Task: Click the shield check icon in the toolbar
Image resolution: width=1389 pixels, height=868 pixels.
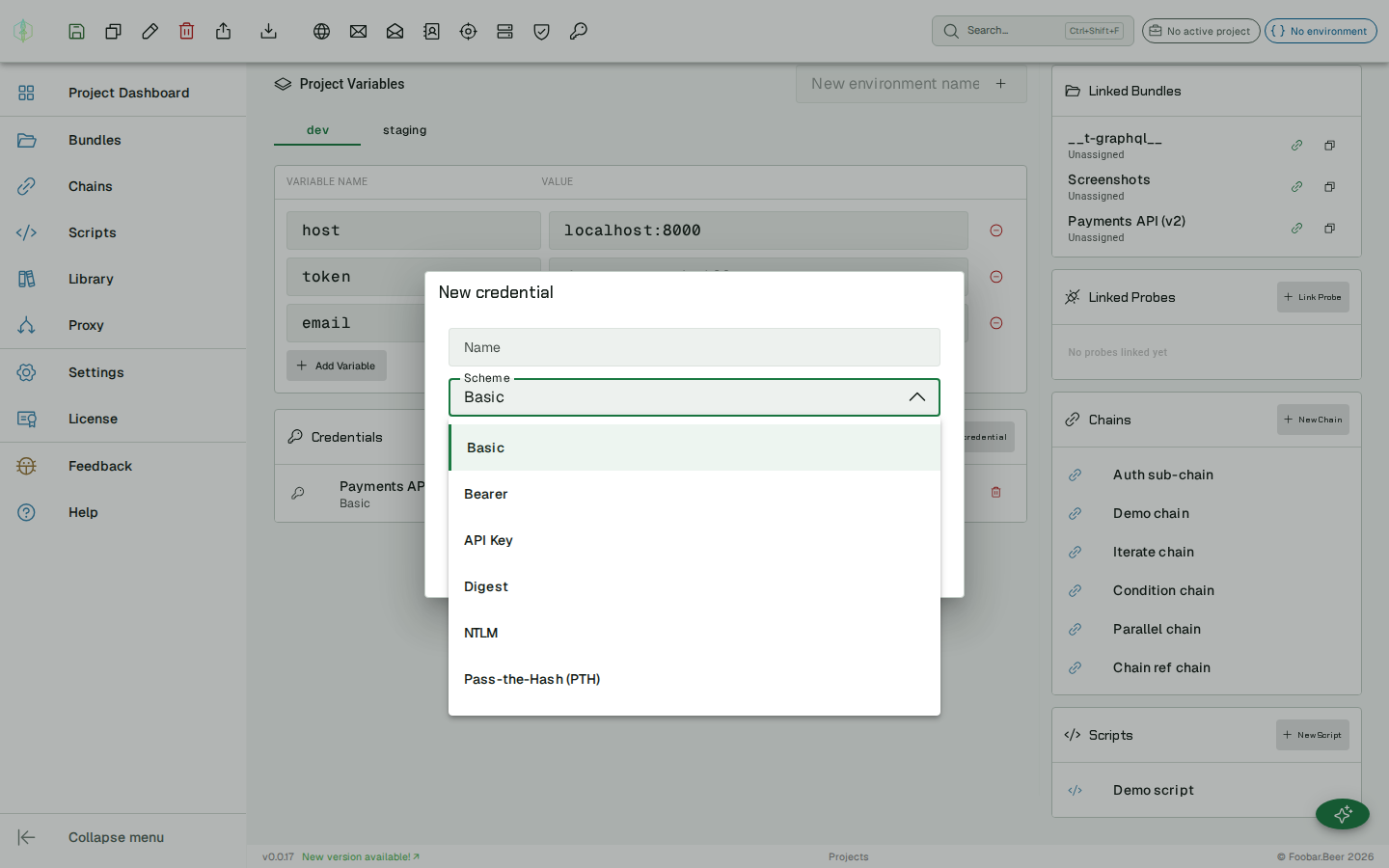Action: point(542,31)
